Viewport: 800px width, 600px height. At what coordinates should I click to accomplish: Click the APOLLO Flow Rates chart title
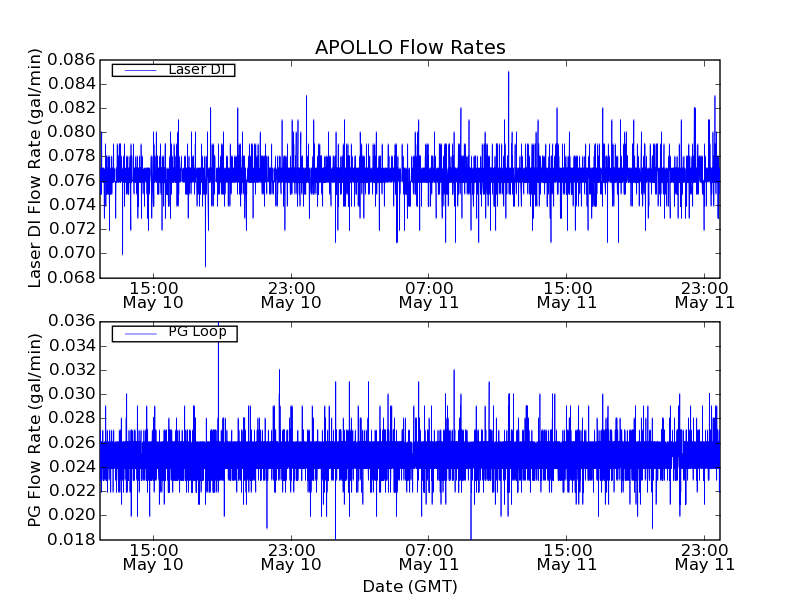click(410, 47)
